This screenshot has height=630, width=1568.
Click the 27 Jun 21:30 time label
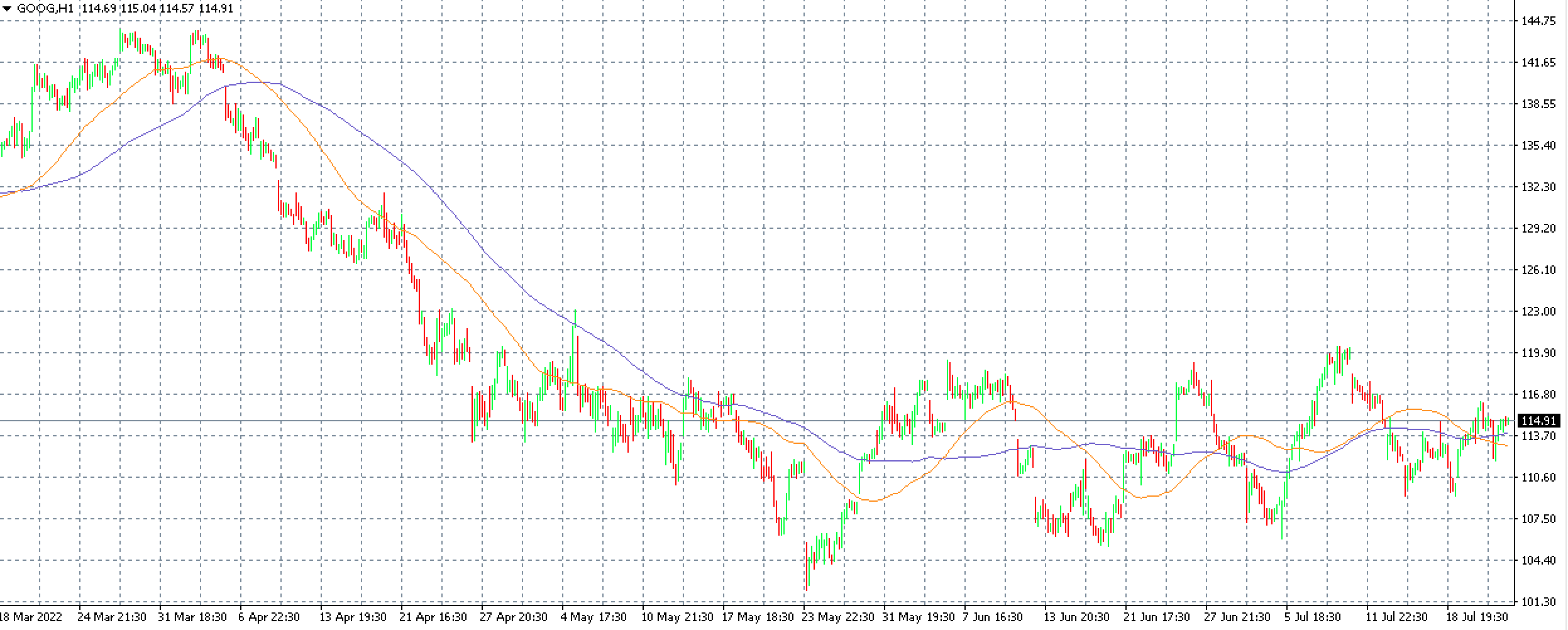tap(1239, 617)
